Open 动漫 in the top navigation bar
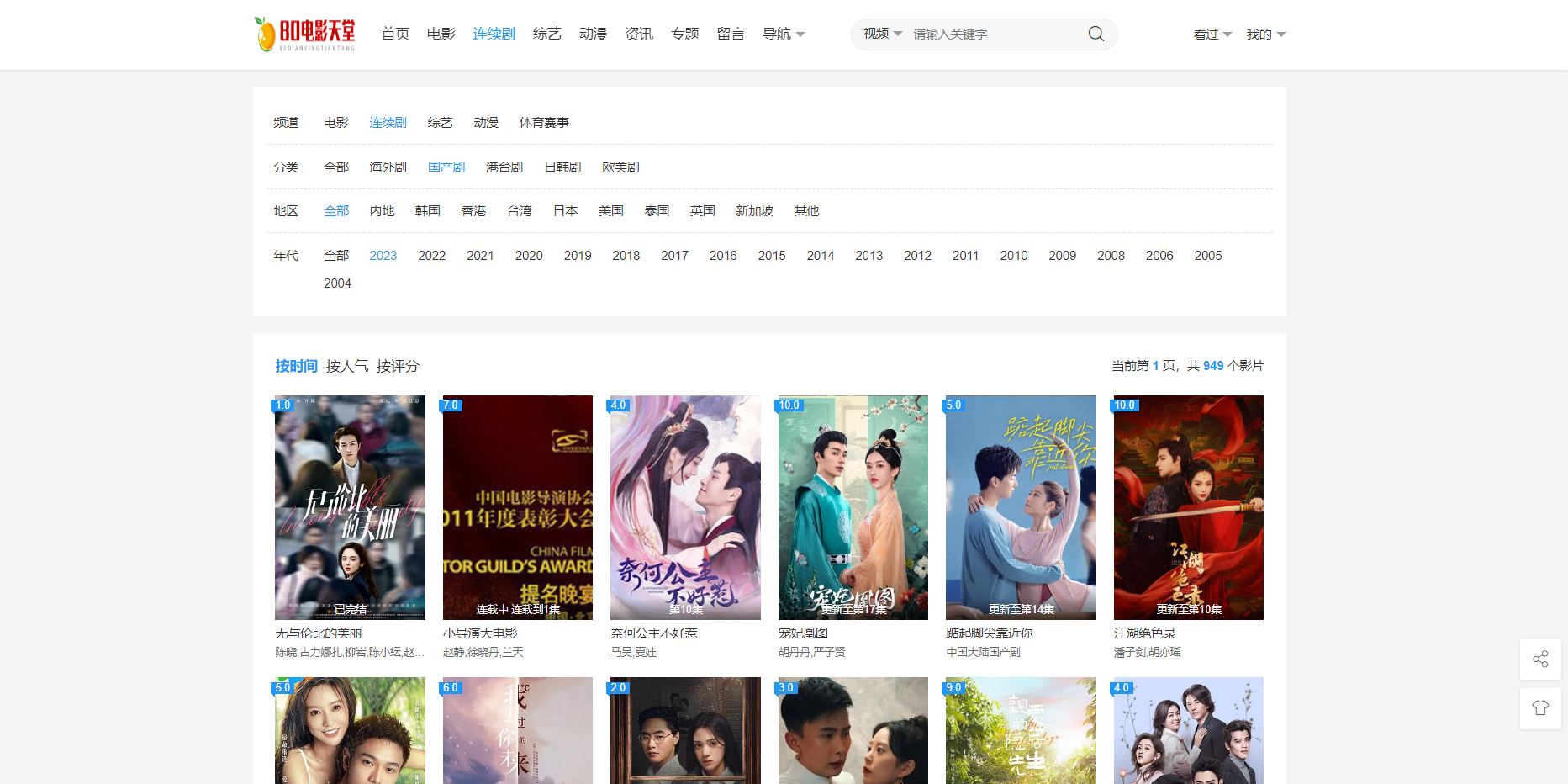The image size is (1568, 784). 594,34
